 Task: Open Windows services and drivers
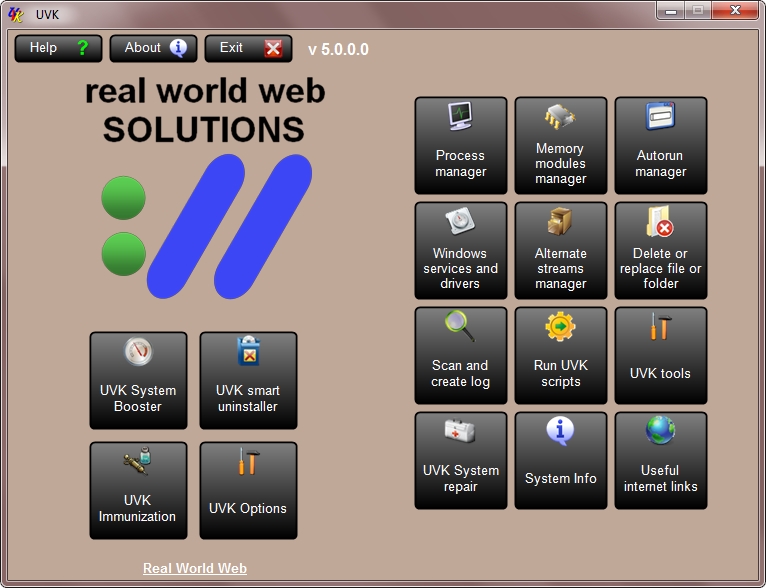(x=460, y=250)
